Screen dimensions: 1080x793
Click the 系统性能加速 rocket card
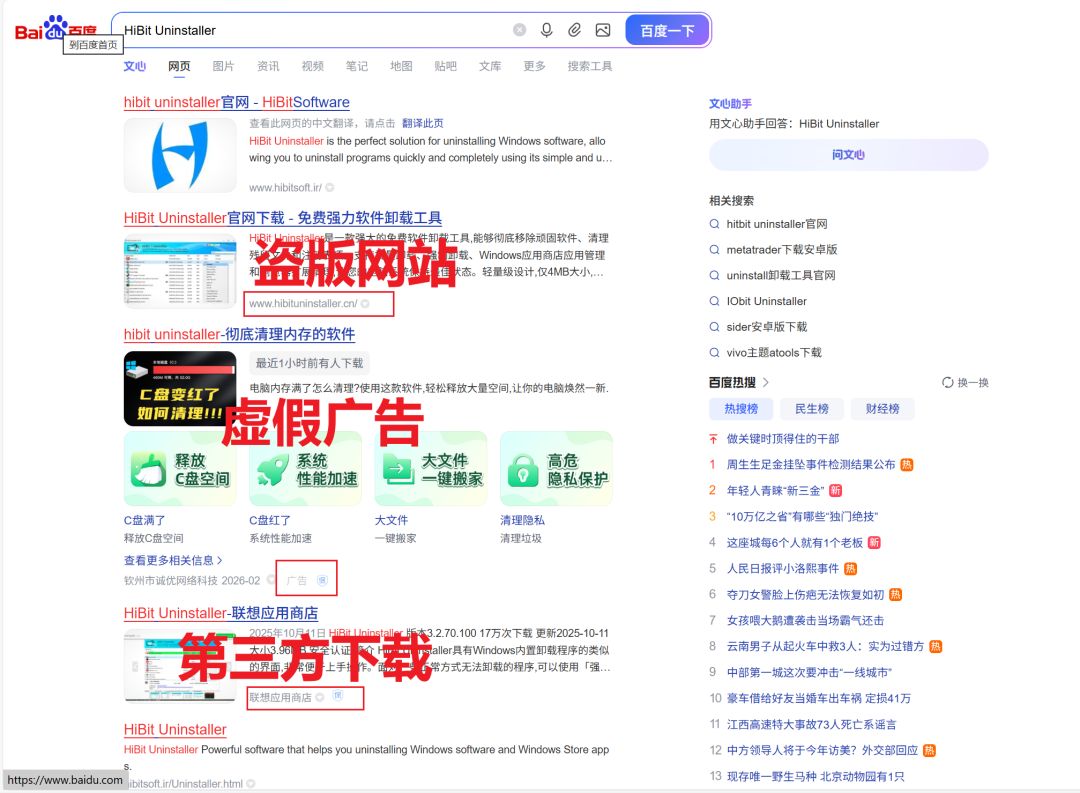[305, 468]
